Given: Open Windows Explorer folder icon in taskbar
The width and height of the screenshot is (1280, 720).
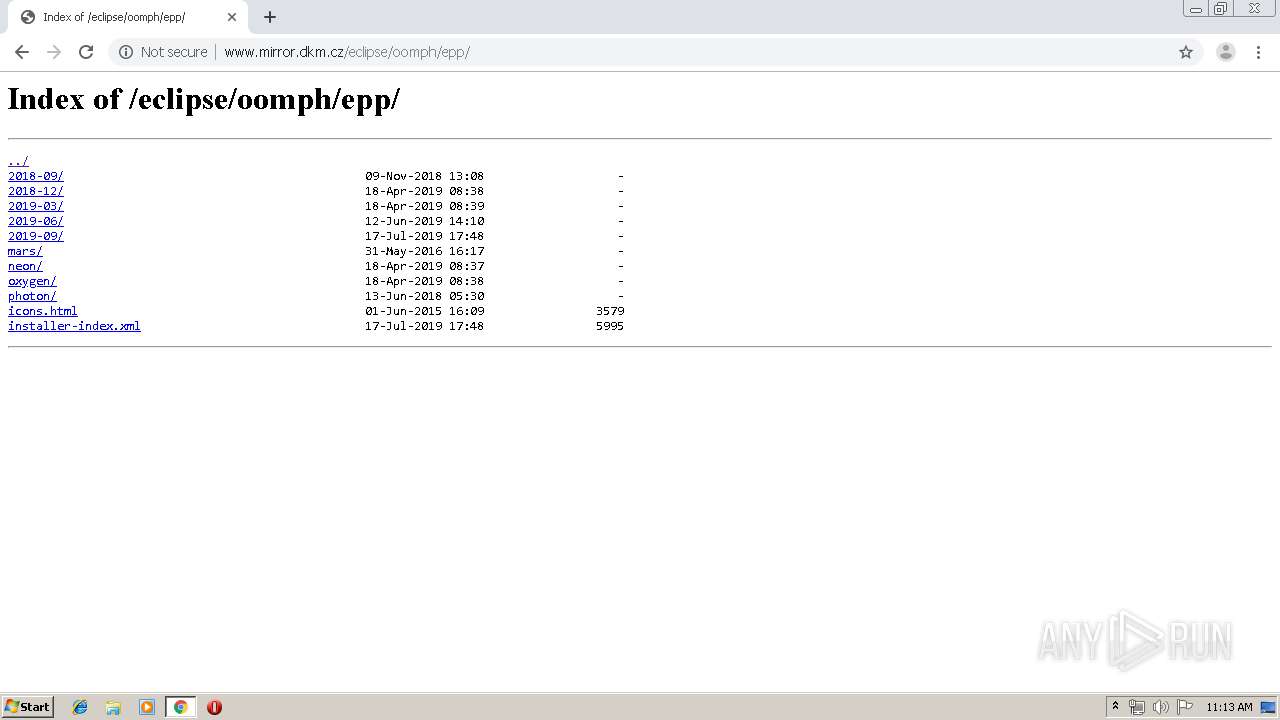Looking at the screenshot, I should point(113,707).
